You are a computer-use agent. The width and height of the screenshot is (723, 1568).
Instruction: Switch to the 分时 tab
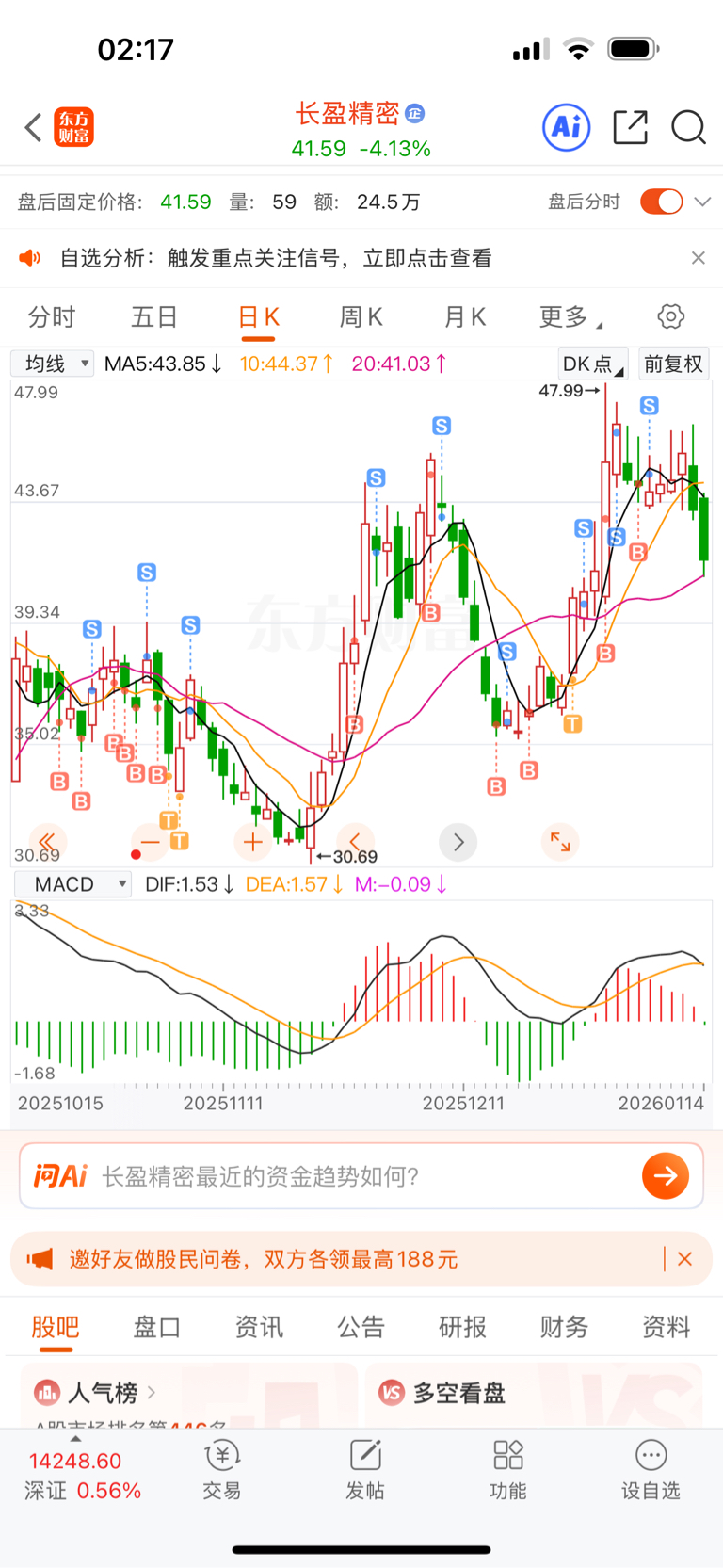coord(51,317)
